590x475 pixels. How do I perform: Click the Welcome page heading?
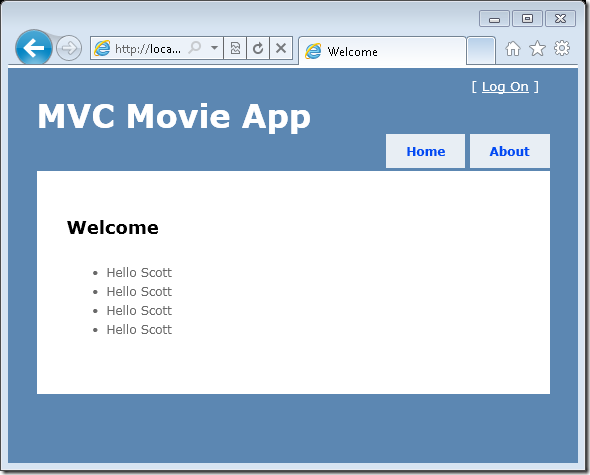[113, 227]
